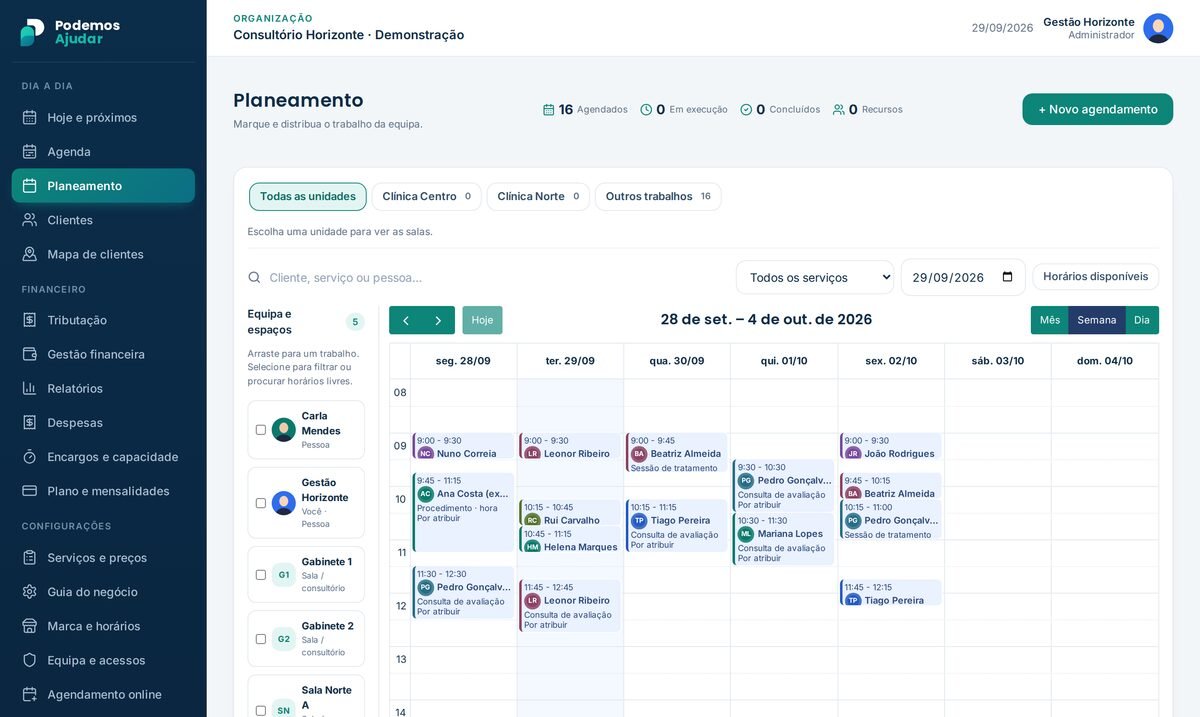Screen dimensions: 1200x717
Task: Open the Tributação sidebar icon
Action: pyautogui.click(x=30, y=320)
